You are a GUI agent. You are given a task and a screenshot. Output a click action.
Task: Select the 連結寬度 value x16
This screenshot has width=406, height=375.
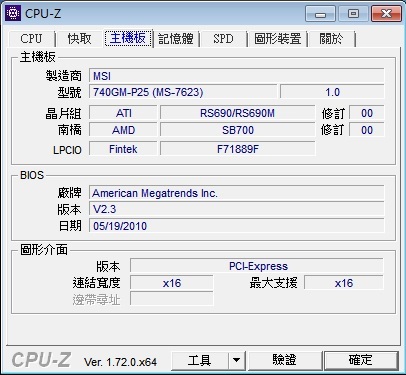[171, 283]
